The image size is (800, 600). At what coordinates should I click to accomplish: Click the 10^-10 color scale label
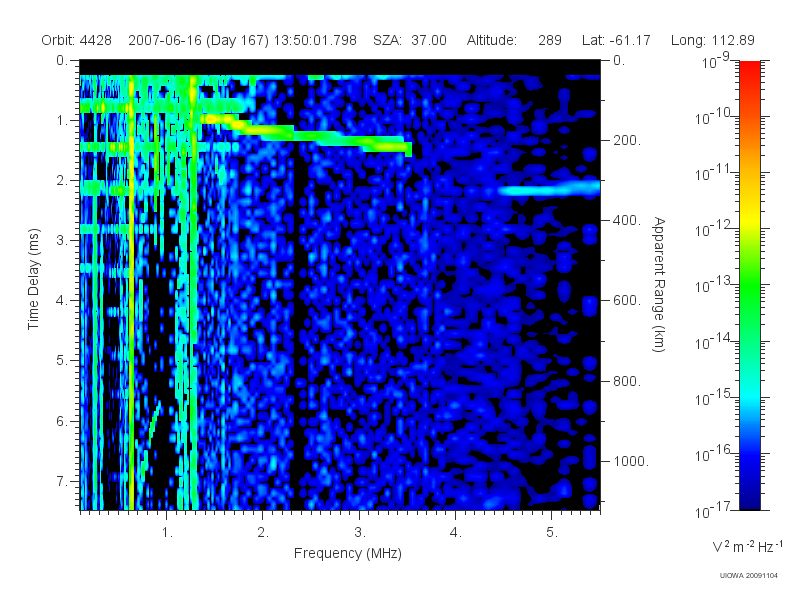click(714, 117)
